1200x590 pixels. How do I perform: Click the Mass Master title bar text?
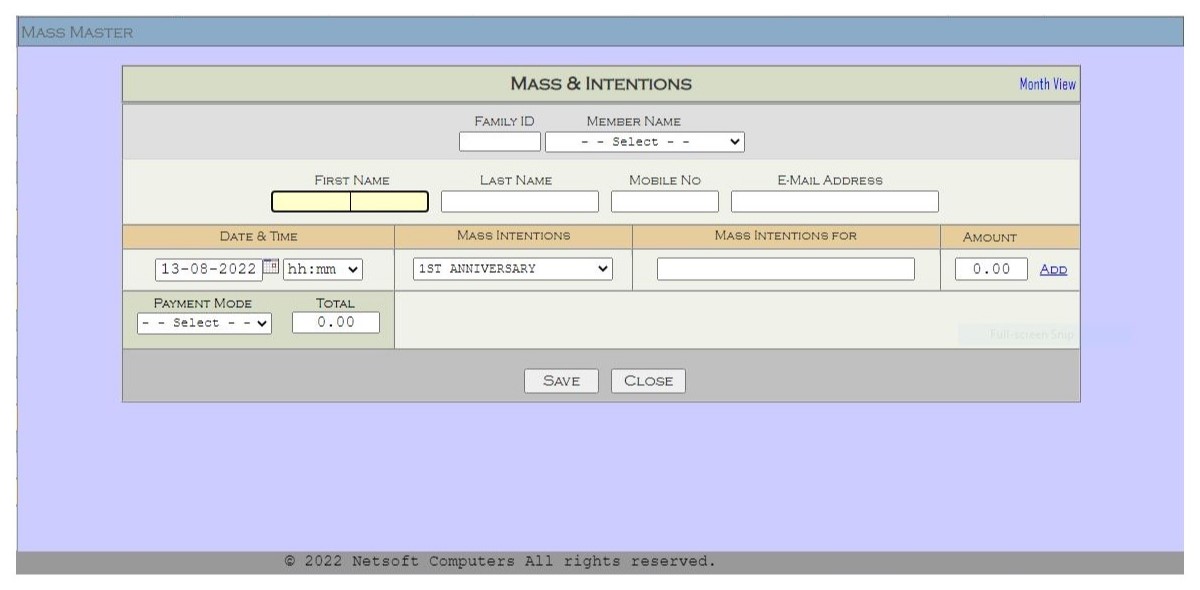77,33
